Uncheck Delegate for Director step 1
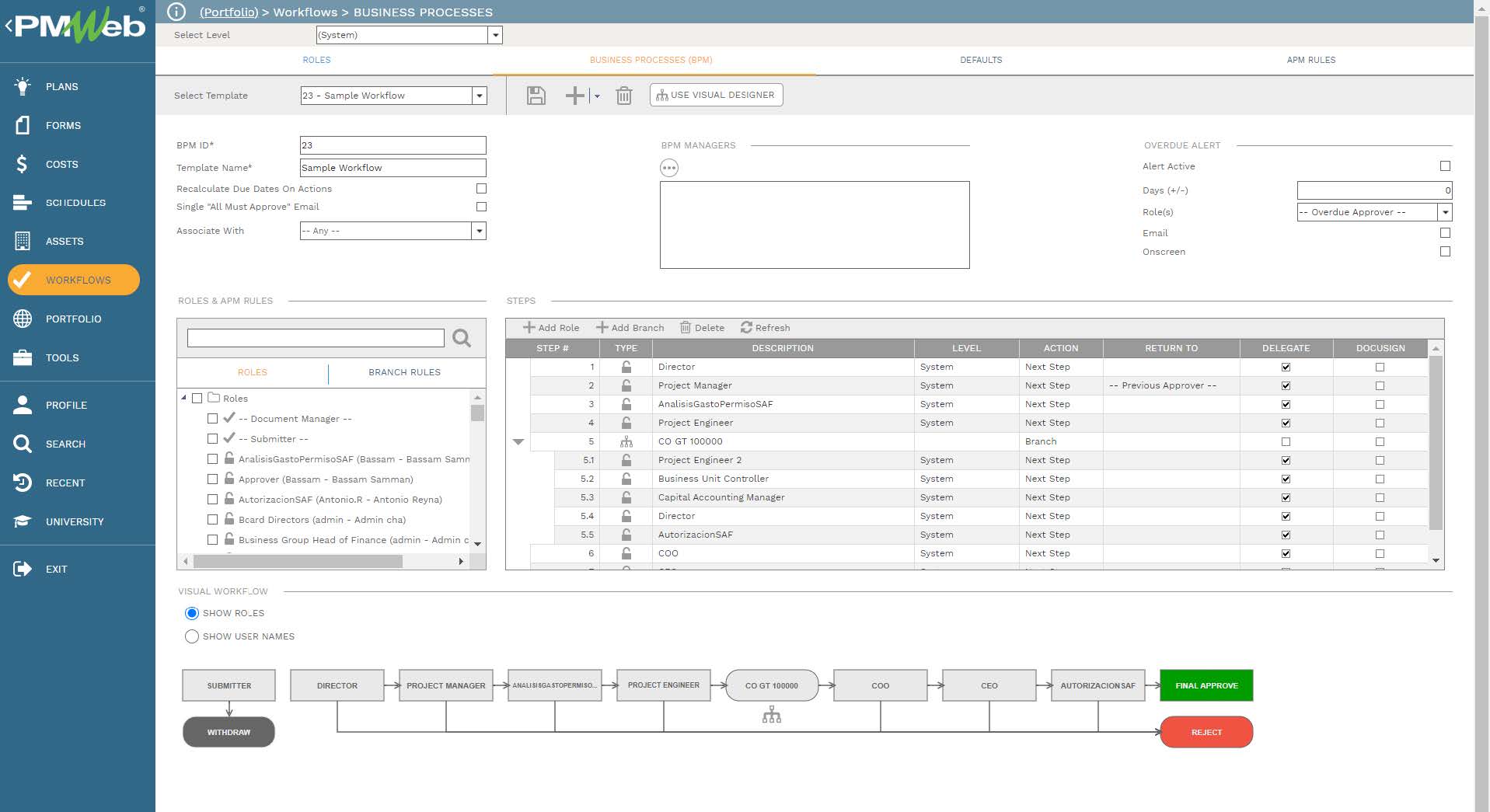The width and height of the screenshot is (1490, 812). point(1286,367)
